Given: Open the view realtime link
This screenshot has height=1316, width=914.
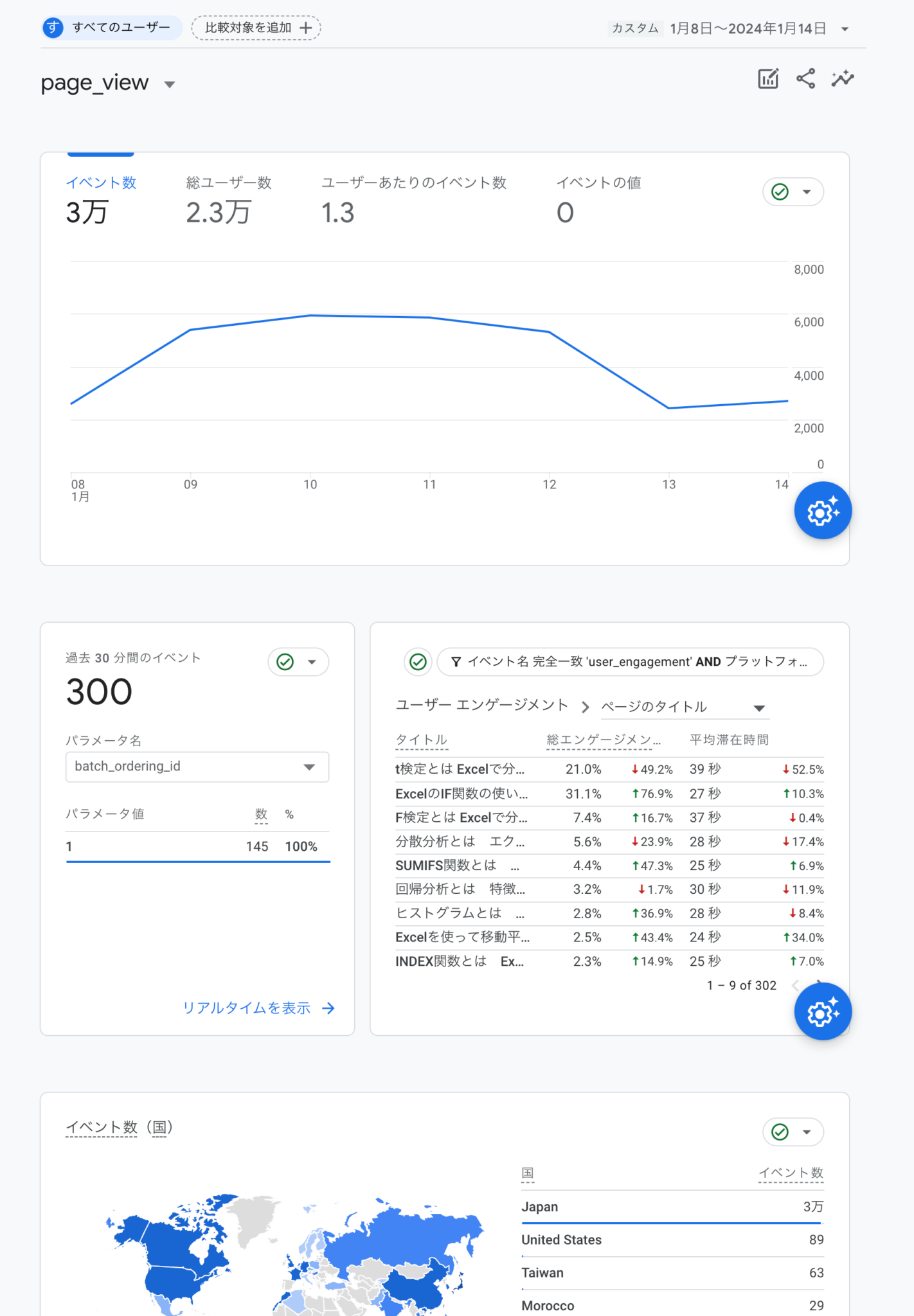Looking at the screenshot, I should click(x=258, y=1008).
